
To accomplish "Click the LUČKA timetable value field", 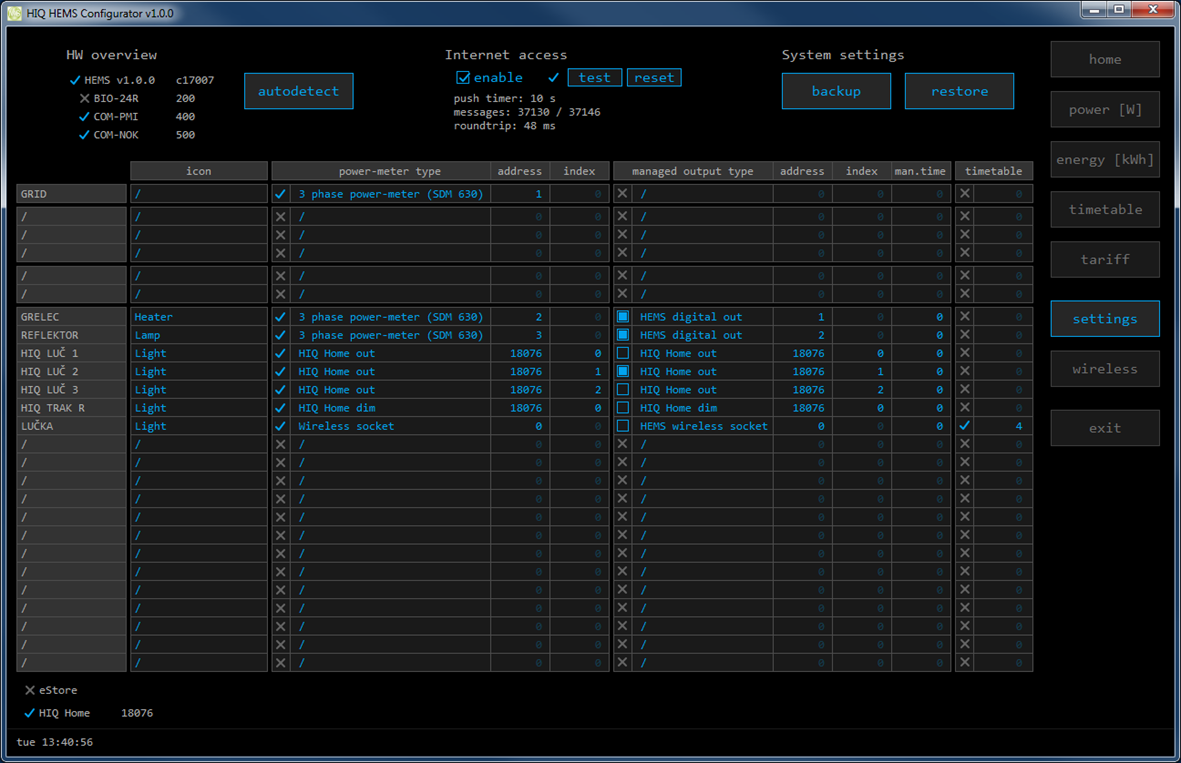I will point(1002,426).
